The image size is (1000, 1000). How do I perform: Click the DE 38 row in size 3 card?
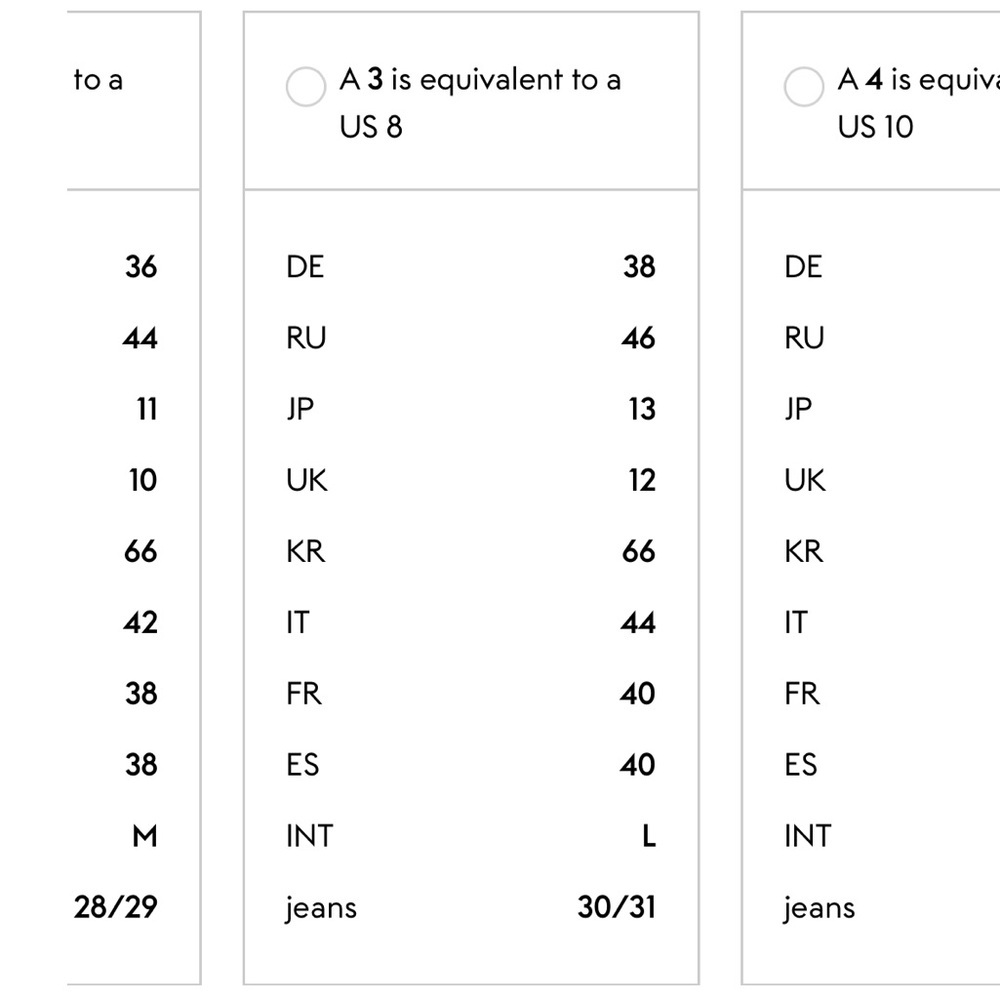point(471,267)
